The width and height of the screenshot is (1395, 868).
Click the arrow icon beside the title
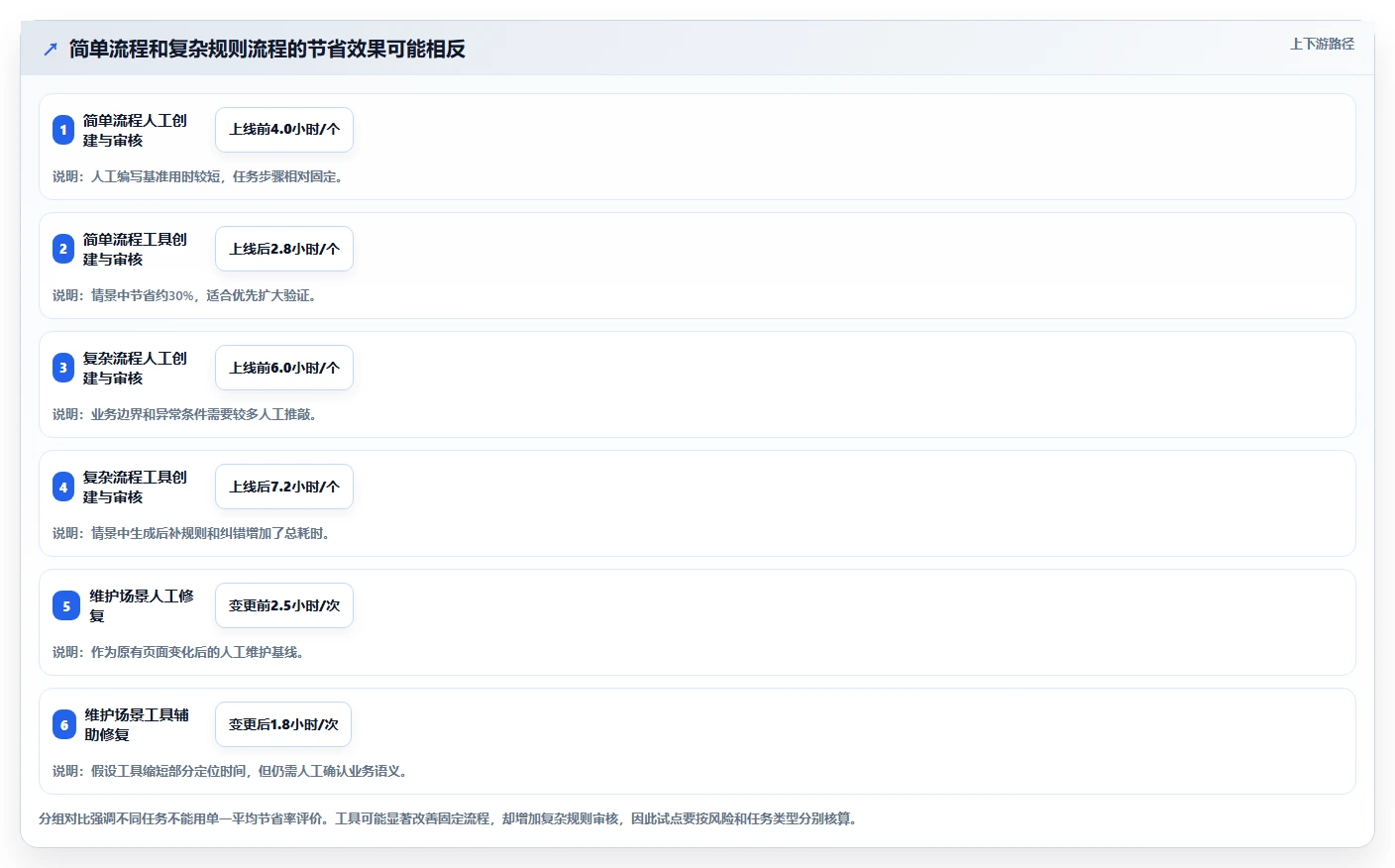point(51,49)
